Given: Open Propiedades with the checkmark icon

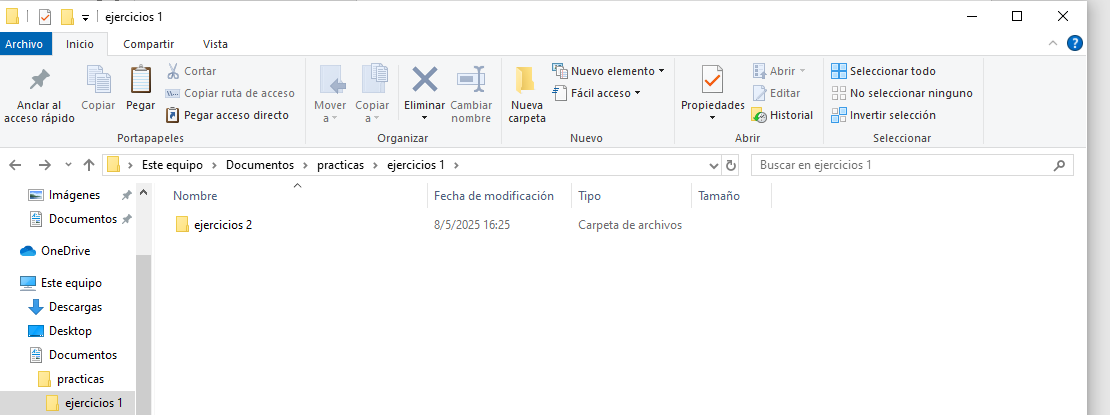Looking at the screenshot, I should tap(712, 80).
